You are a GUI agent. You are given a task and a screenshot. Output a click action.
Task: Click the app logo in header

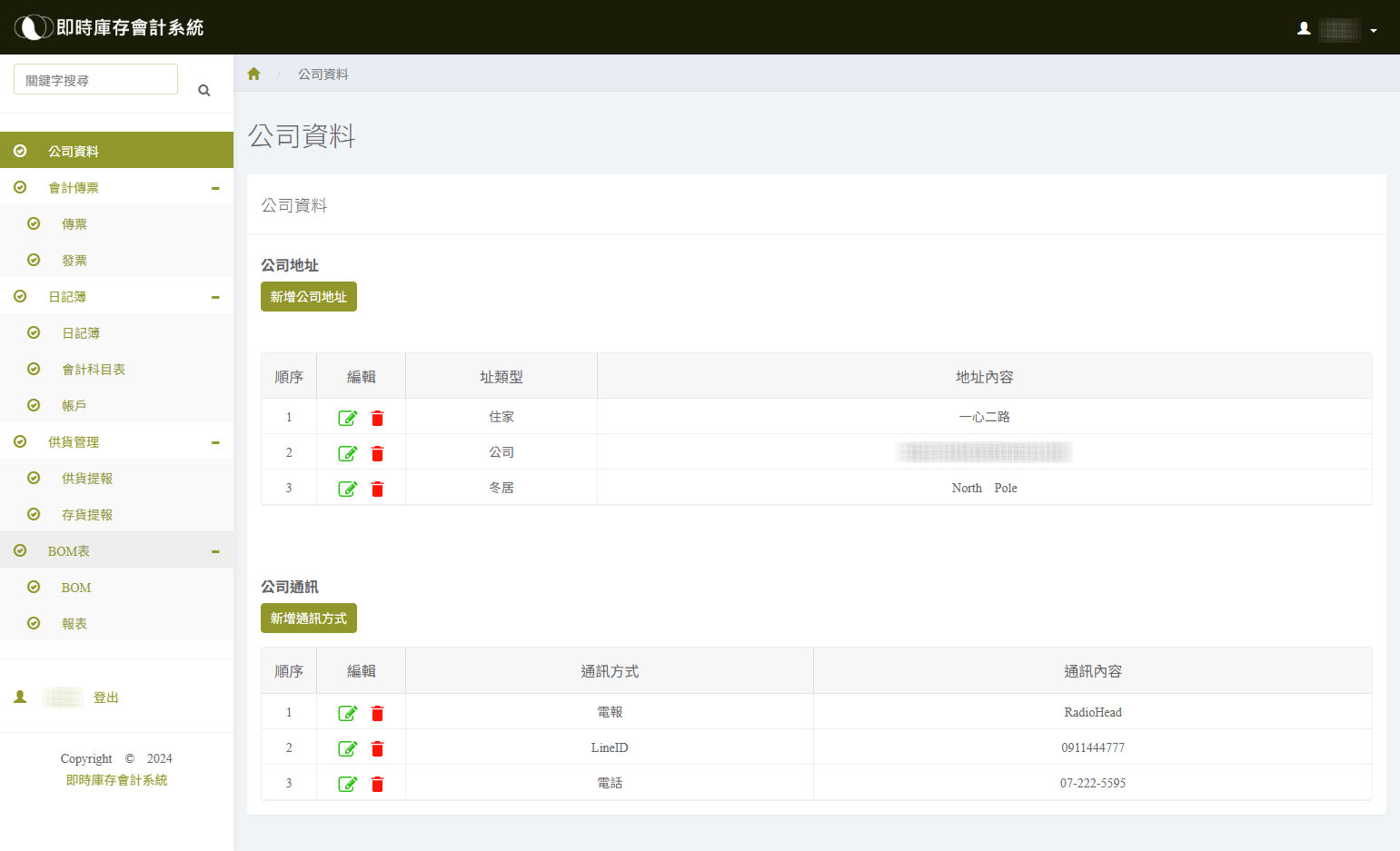pos(109,27)
